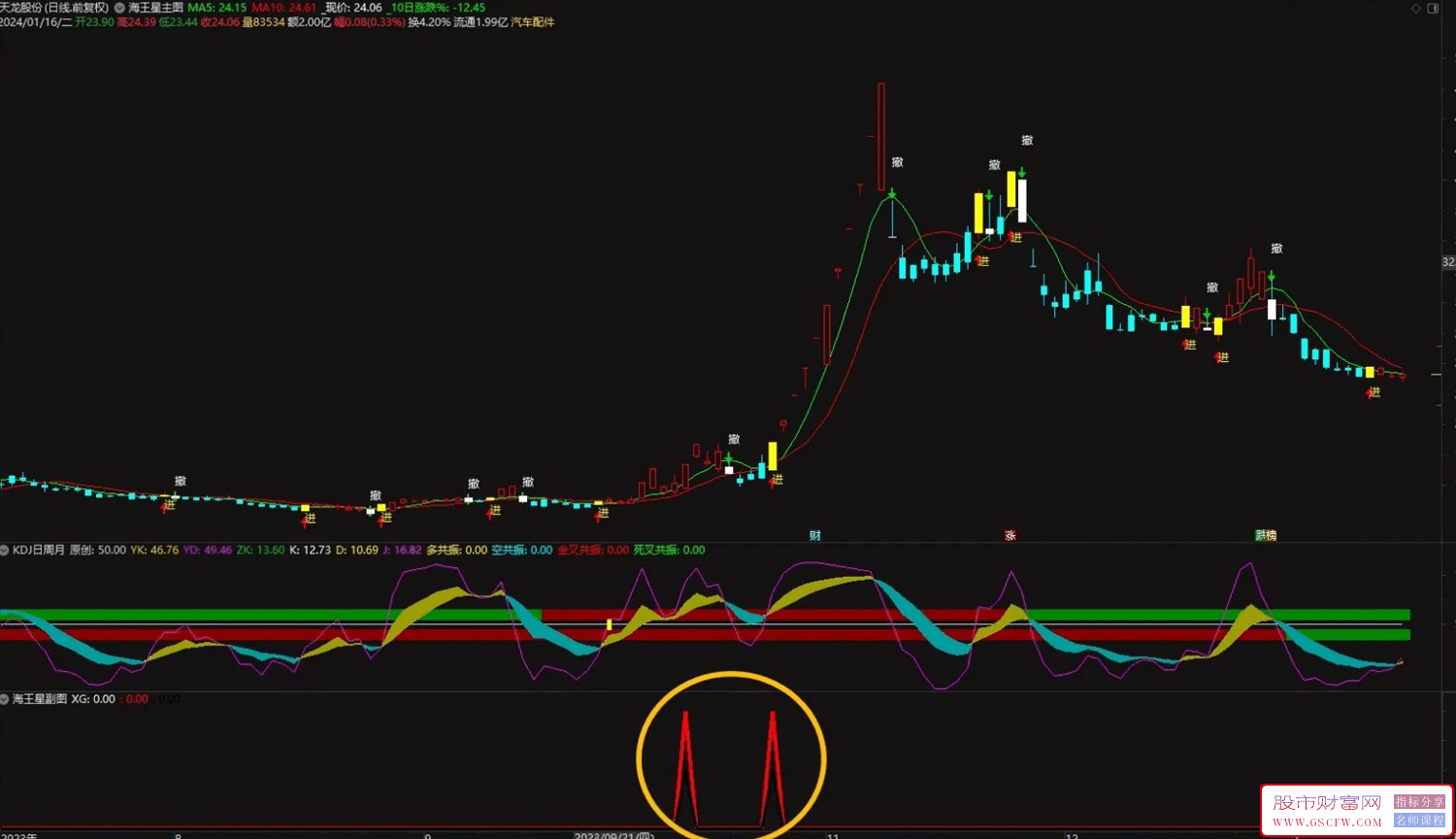The image size is (1456, 839).
Task: Click the 空共振: 0.00 value
Action: click(x=522, y=550)
